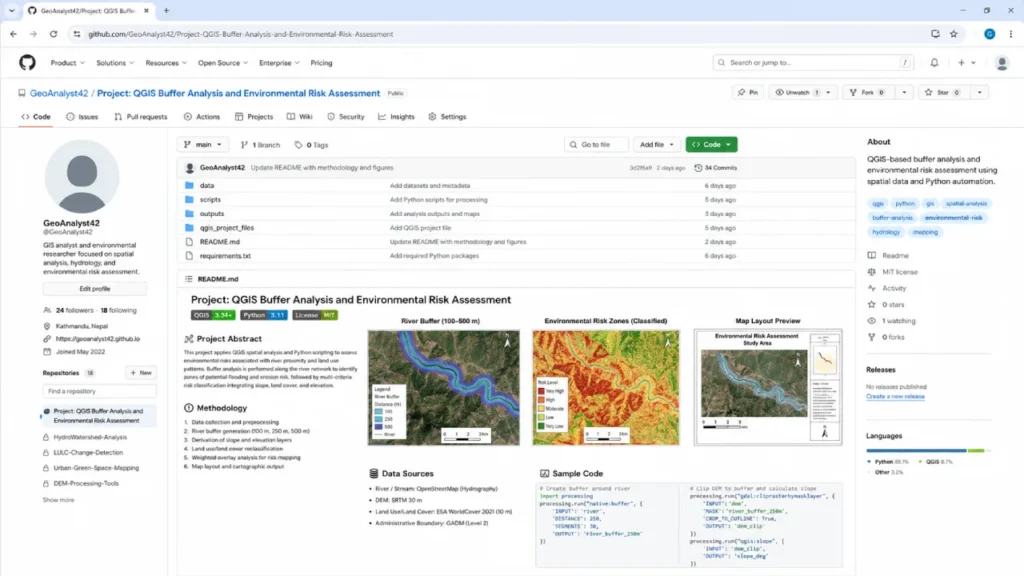Click the Show more repositories link
Viewport: 1024px width, 576px height.
click(x=59, y=500)
